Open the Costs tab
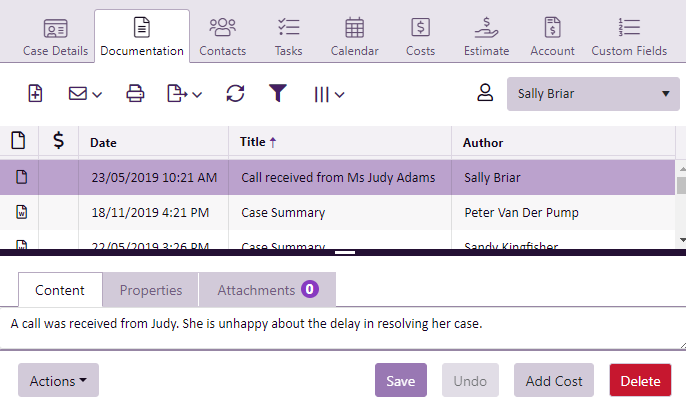This screenshot has height=404, width=686. coord(421,37)
